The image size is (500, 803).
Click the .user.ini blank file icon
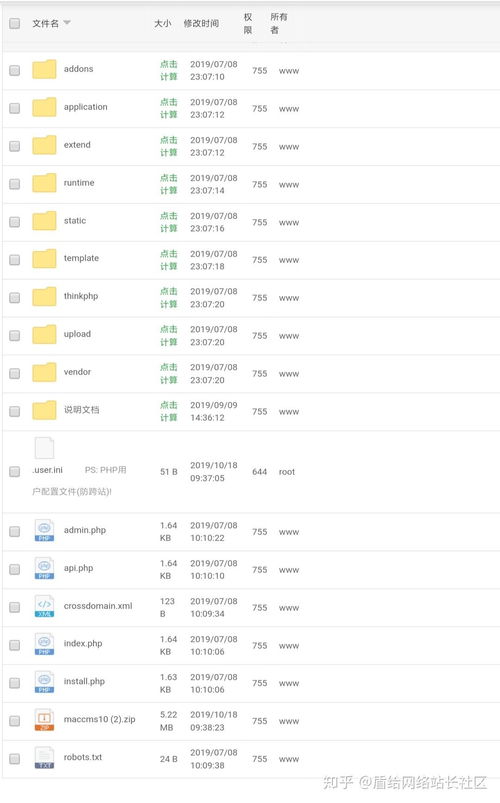(44, 448)
